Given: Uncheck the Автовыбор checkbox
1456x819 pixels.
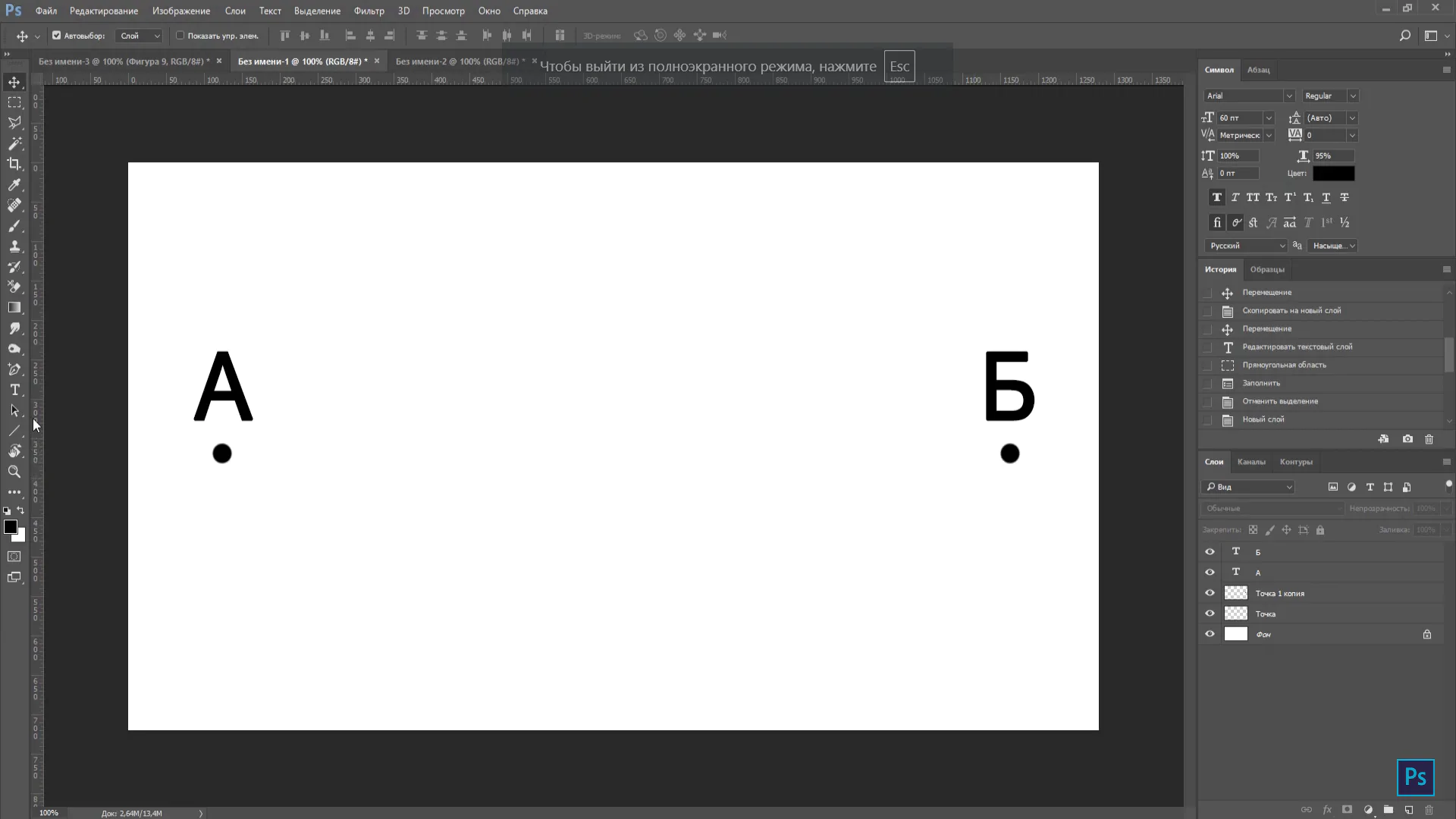Looking at the screenshot, I should pyautogui.click(x=56, y=36).
